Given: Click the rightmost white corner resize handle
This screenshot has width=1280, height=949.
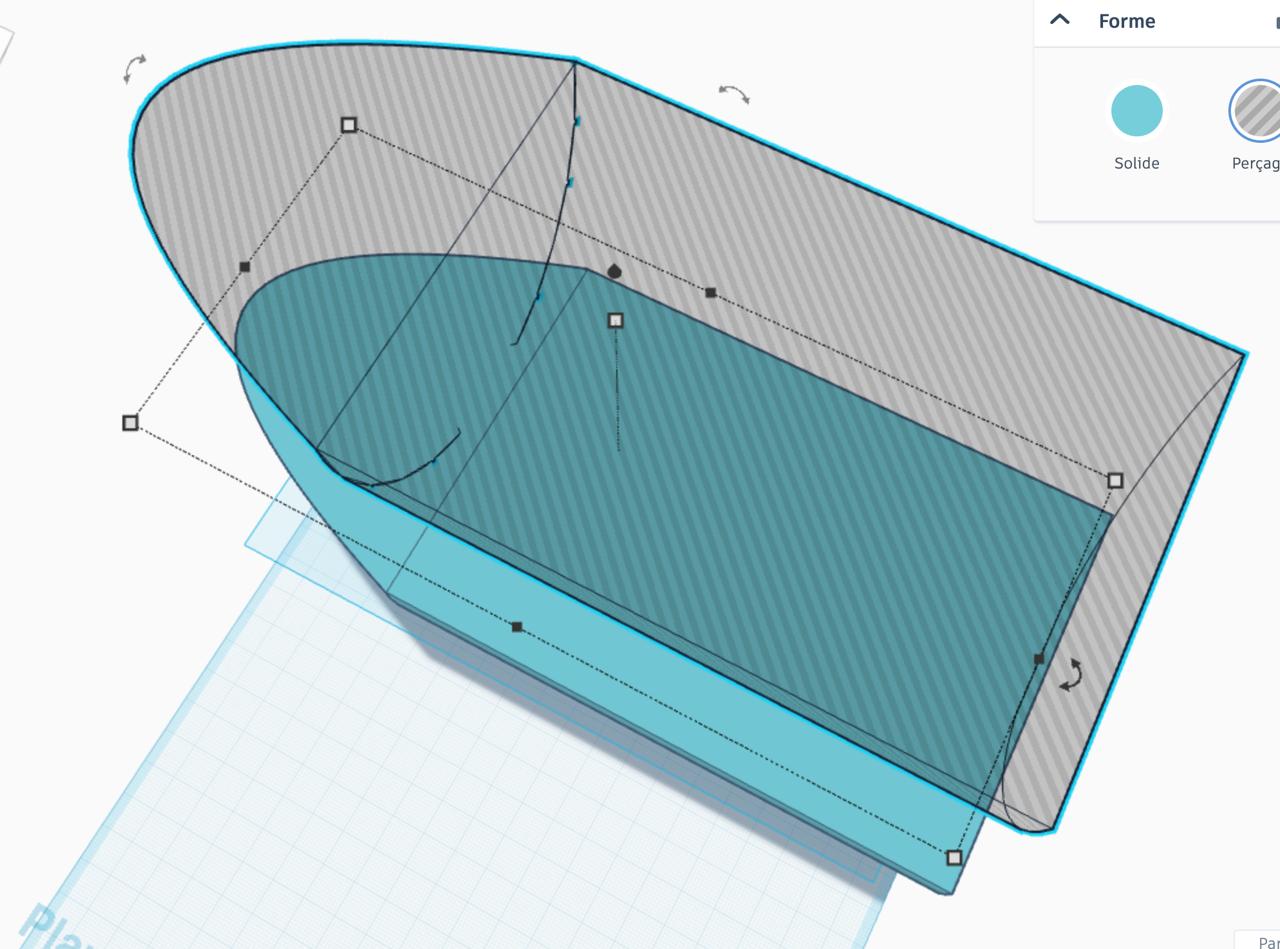Looking at the screenshot, I should 1115,481.
